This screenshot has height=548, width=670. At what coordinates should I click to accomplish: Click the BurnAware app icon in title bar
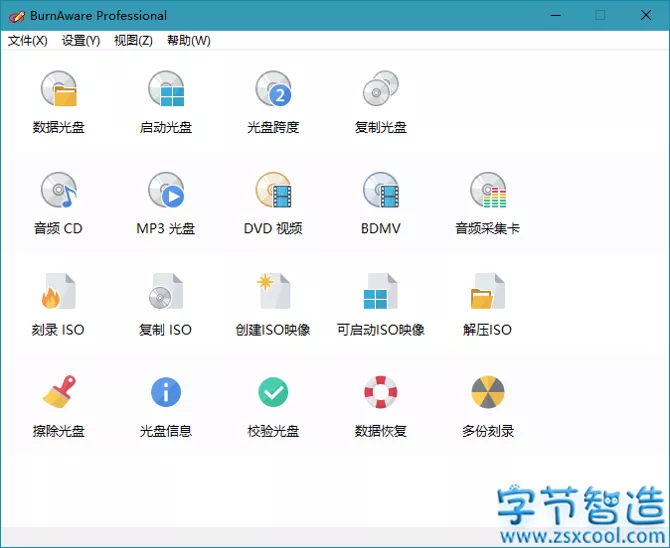click(x=16, y=16)
